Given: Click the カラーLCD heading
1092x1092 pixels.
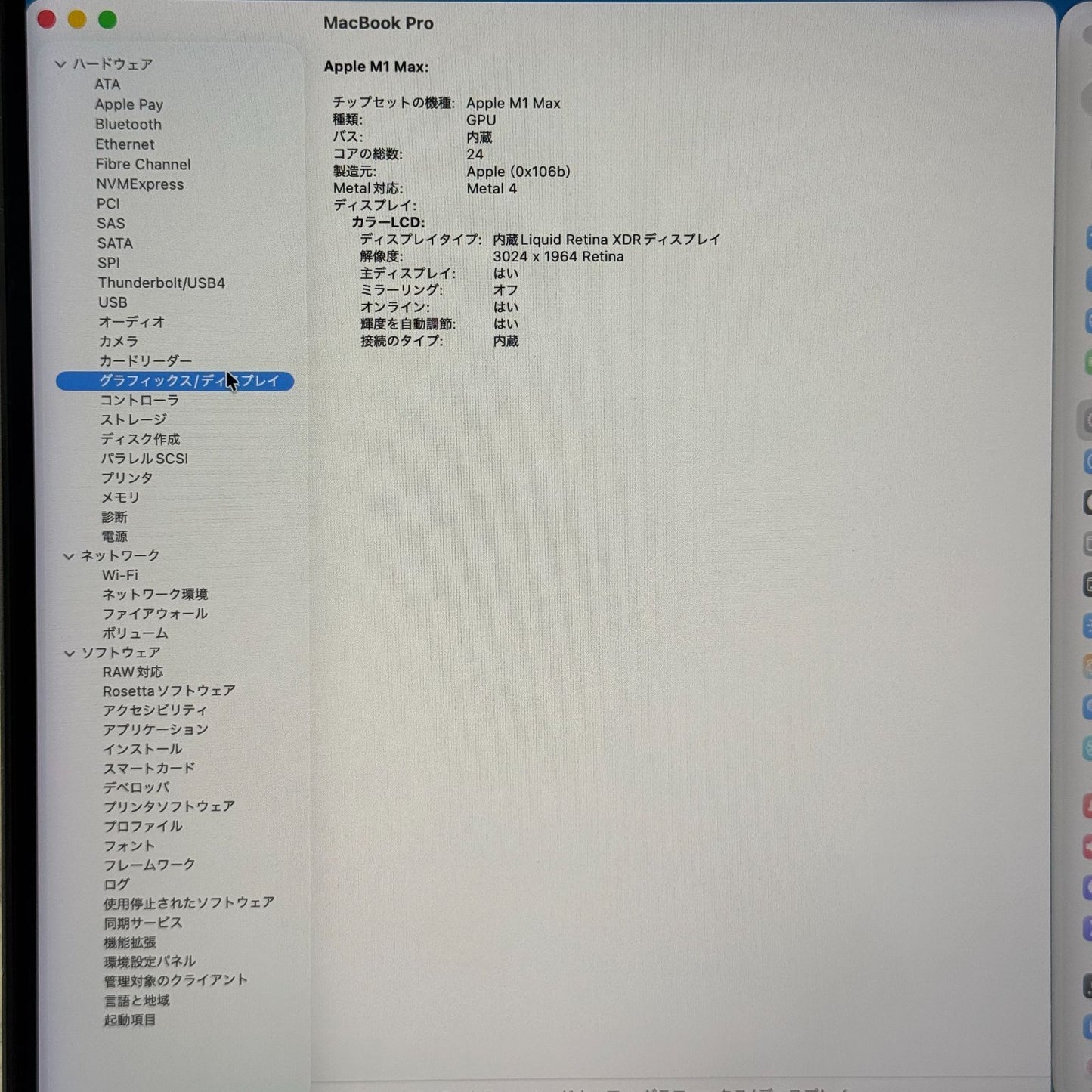Looking at the screenshot, I should [x=388, y=223].
